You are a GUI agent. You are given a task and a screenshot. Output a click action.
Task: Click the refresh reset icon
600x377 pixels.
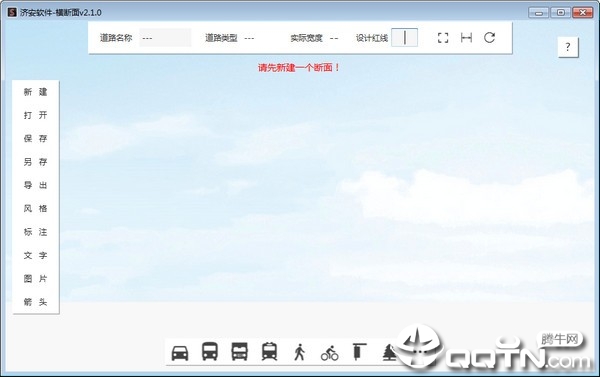tap(489, 38)
